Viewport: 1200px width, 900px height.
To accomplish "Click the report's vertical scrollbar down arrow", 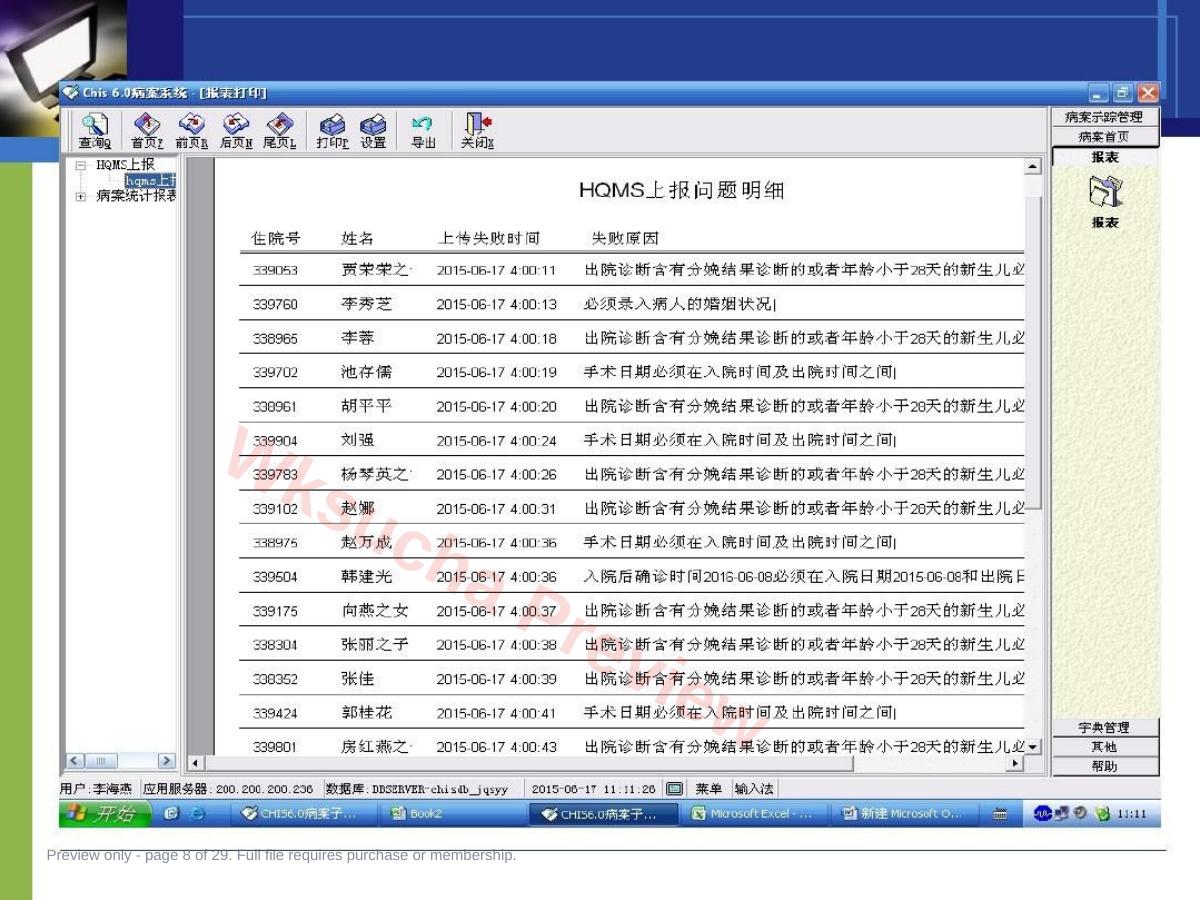I will point(1033,746).
